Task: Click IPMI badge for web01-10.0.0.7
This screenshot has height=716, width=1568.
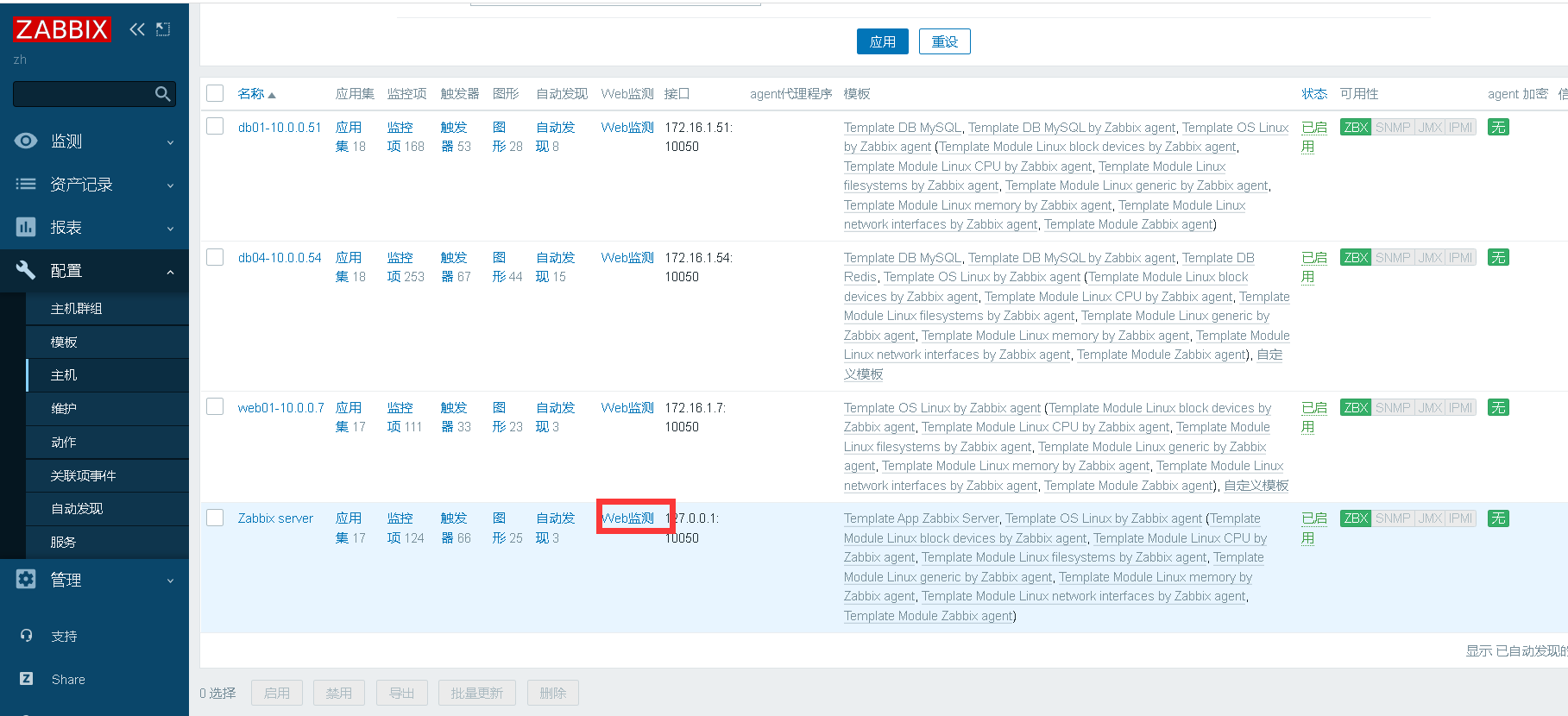Action: click(x=1461, y=408)
